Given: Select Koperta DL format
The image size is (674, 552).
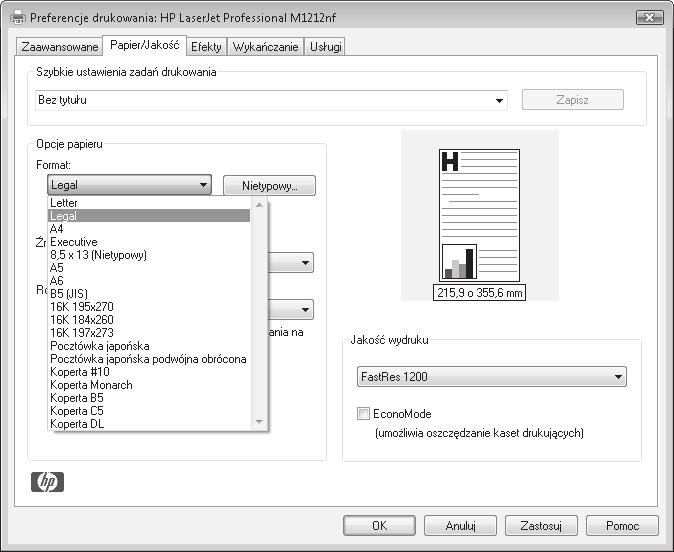Looking at the screenshot, I should tap(149, 423).
